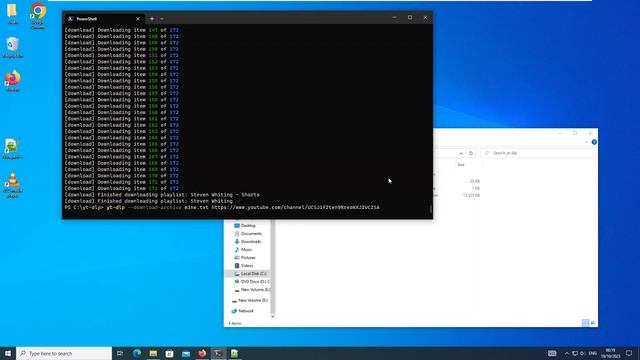The image size is (640, 360).
Task: Open Google Chrome from the desktop
Action: point(38,15)
